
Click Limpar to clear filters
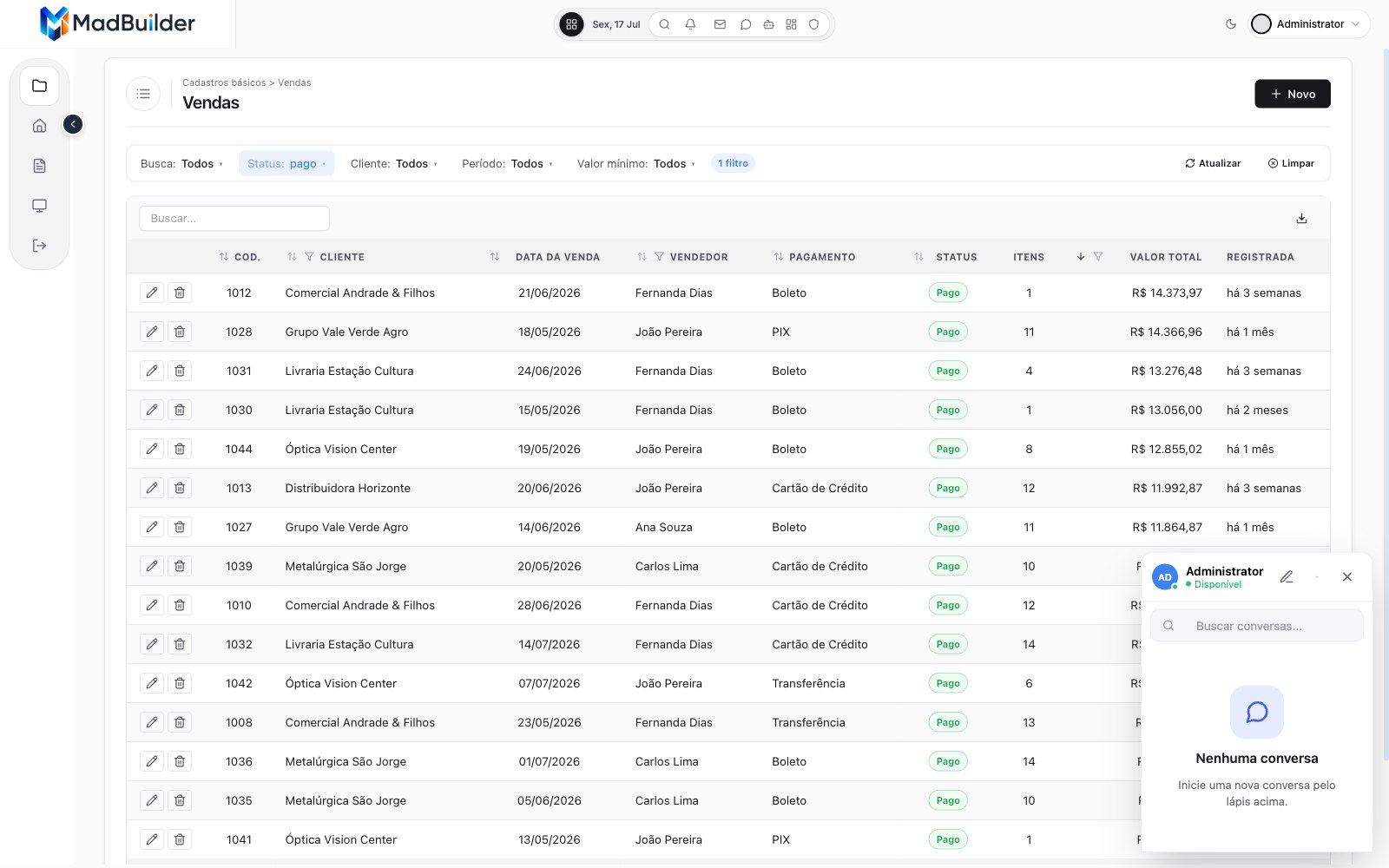coord(1291,163)
